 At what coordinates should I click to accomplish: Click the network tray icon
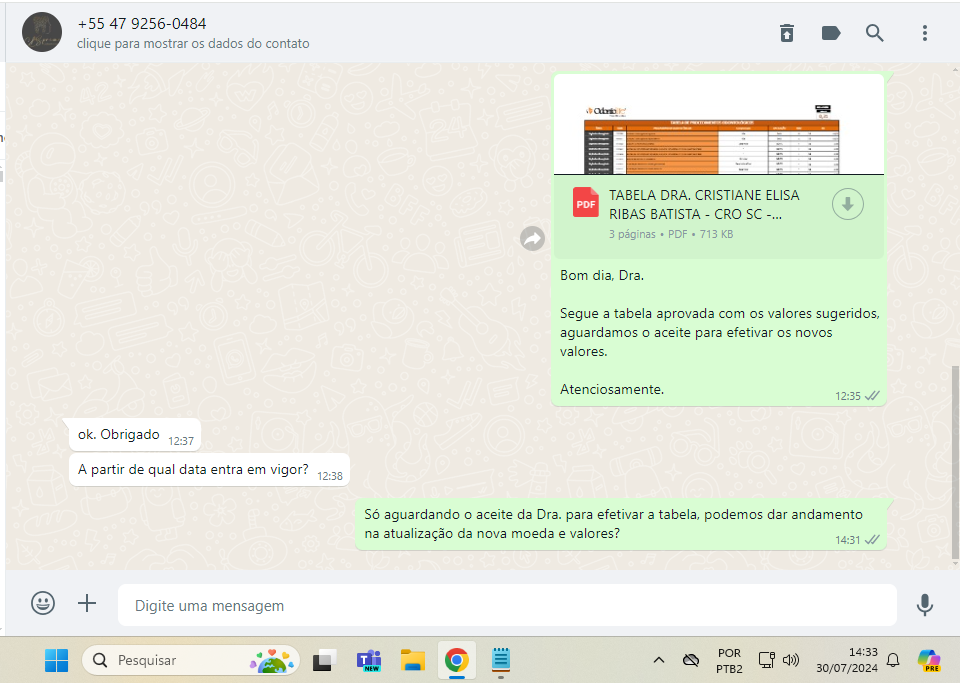767,660
